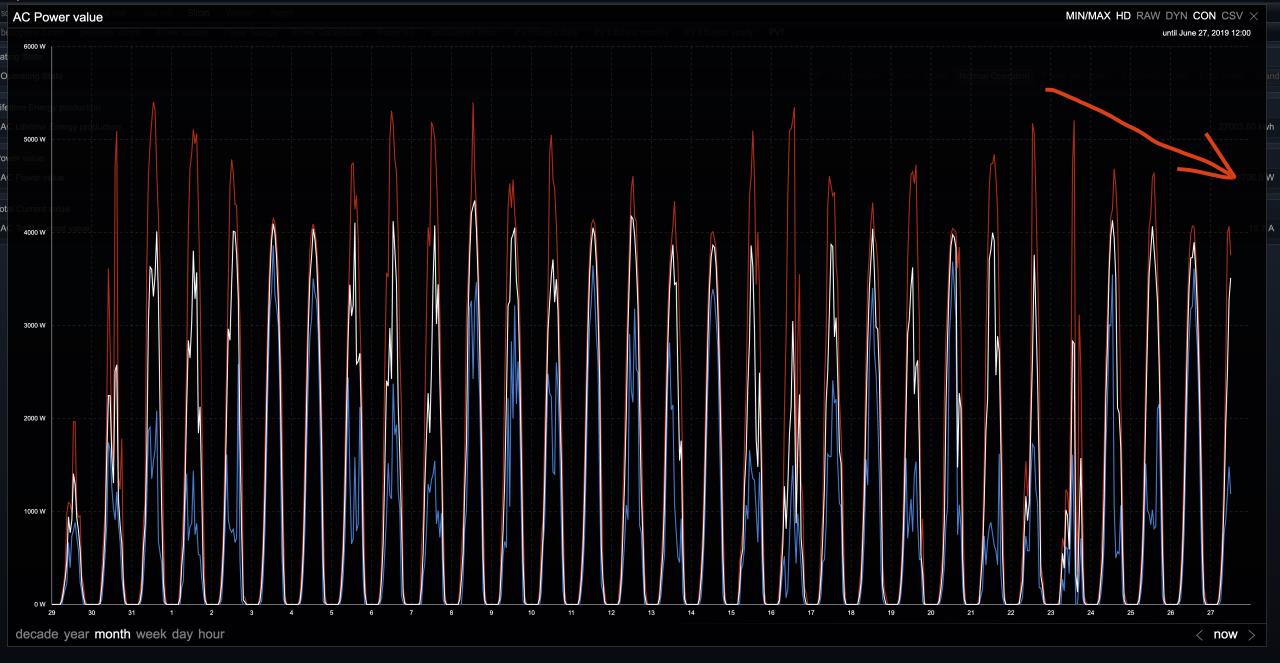This screenshot has width=1280, height=663.
Task: Click the day 23 label on the time axis
Action: coord(1051,612)
